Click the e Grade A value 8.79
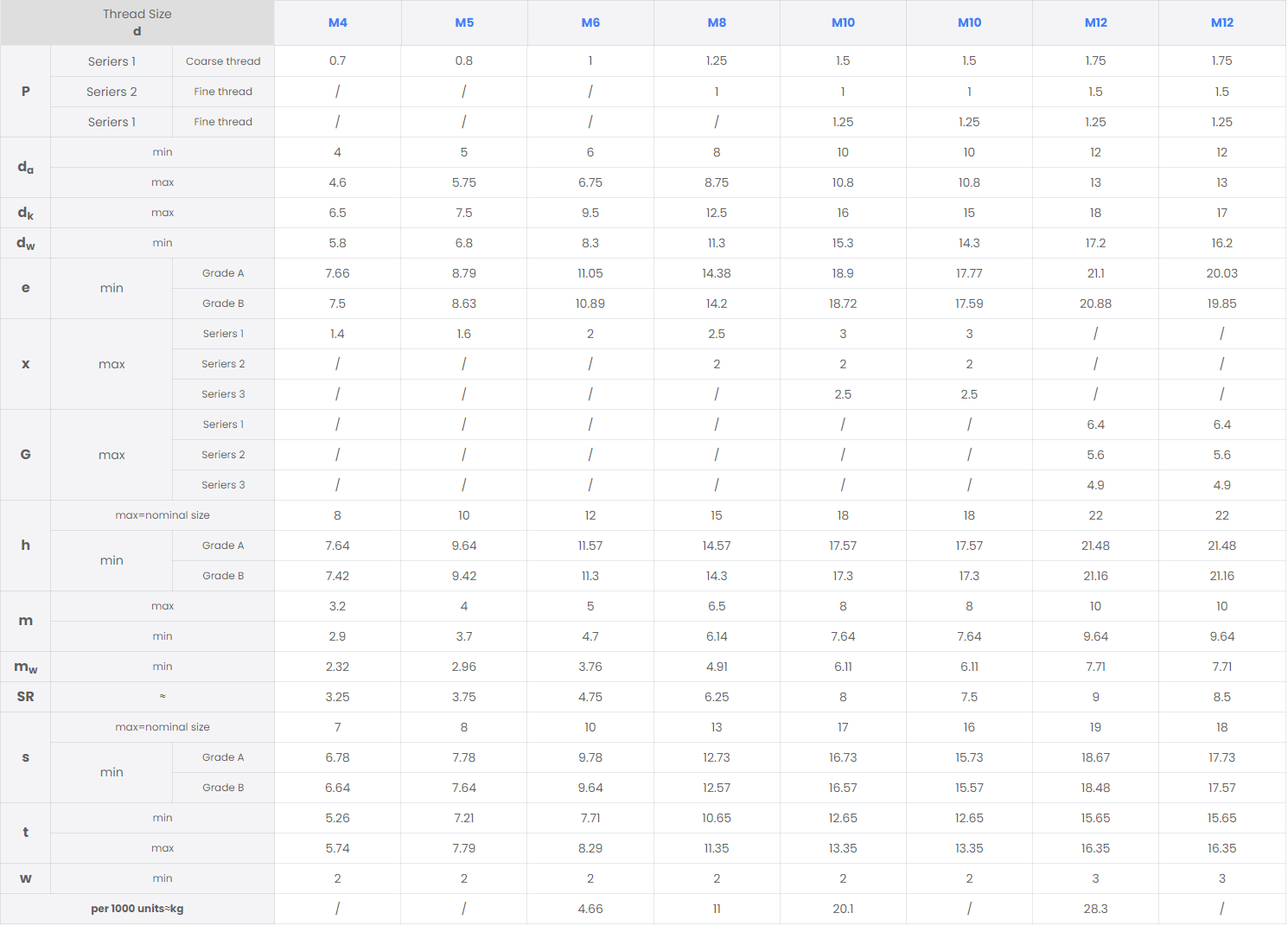 coord(464,273)
